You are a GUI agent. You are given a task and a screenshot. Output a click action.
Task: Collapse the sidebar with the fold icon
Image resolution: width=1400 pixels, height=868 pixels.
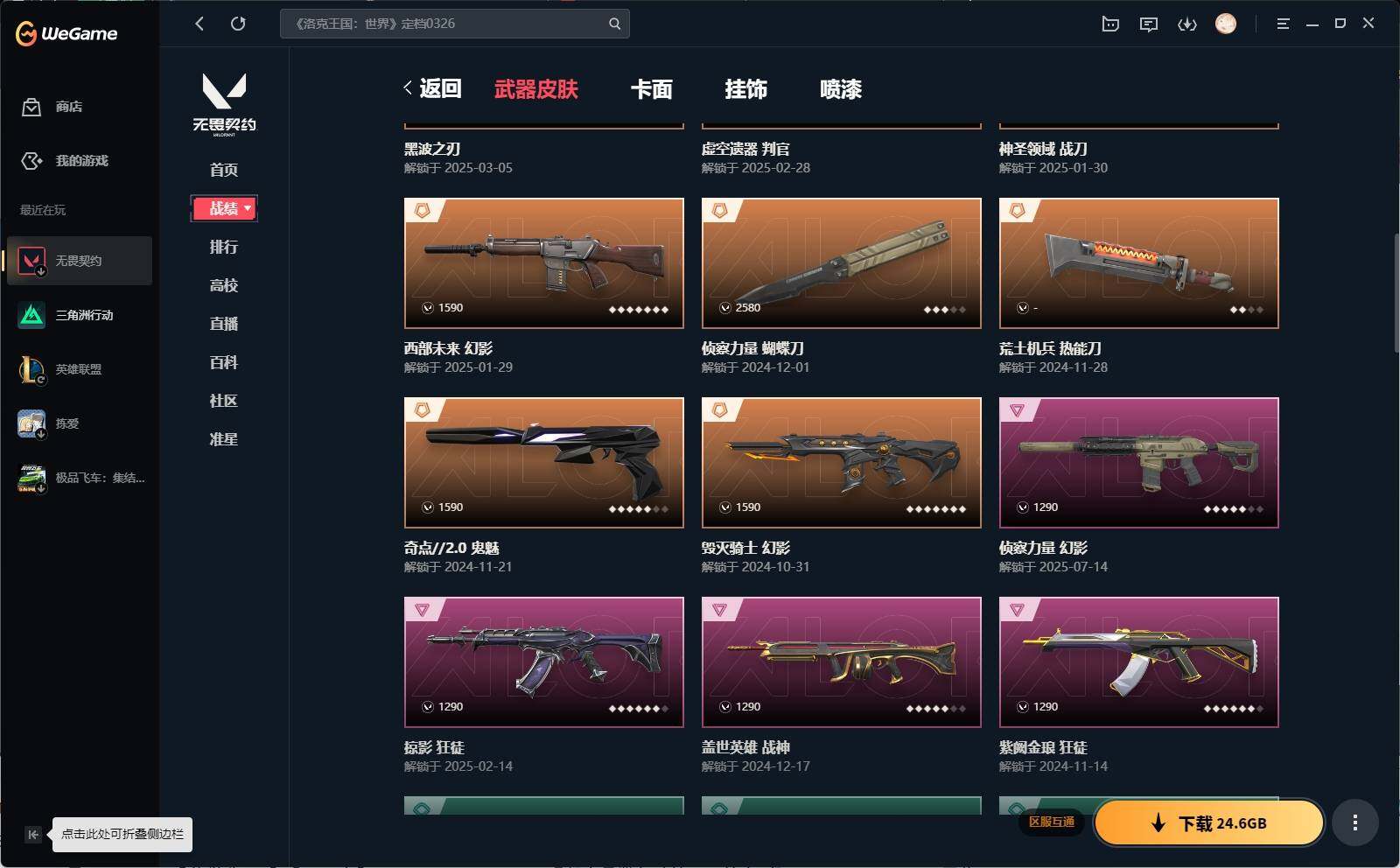pos(32,835)
